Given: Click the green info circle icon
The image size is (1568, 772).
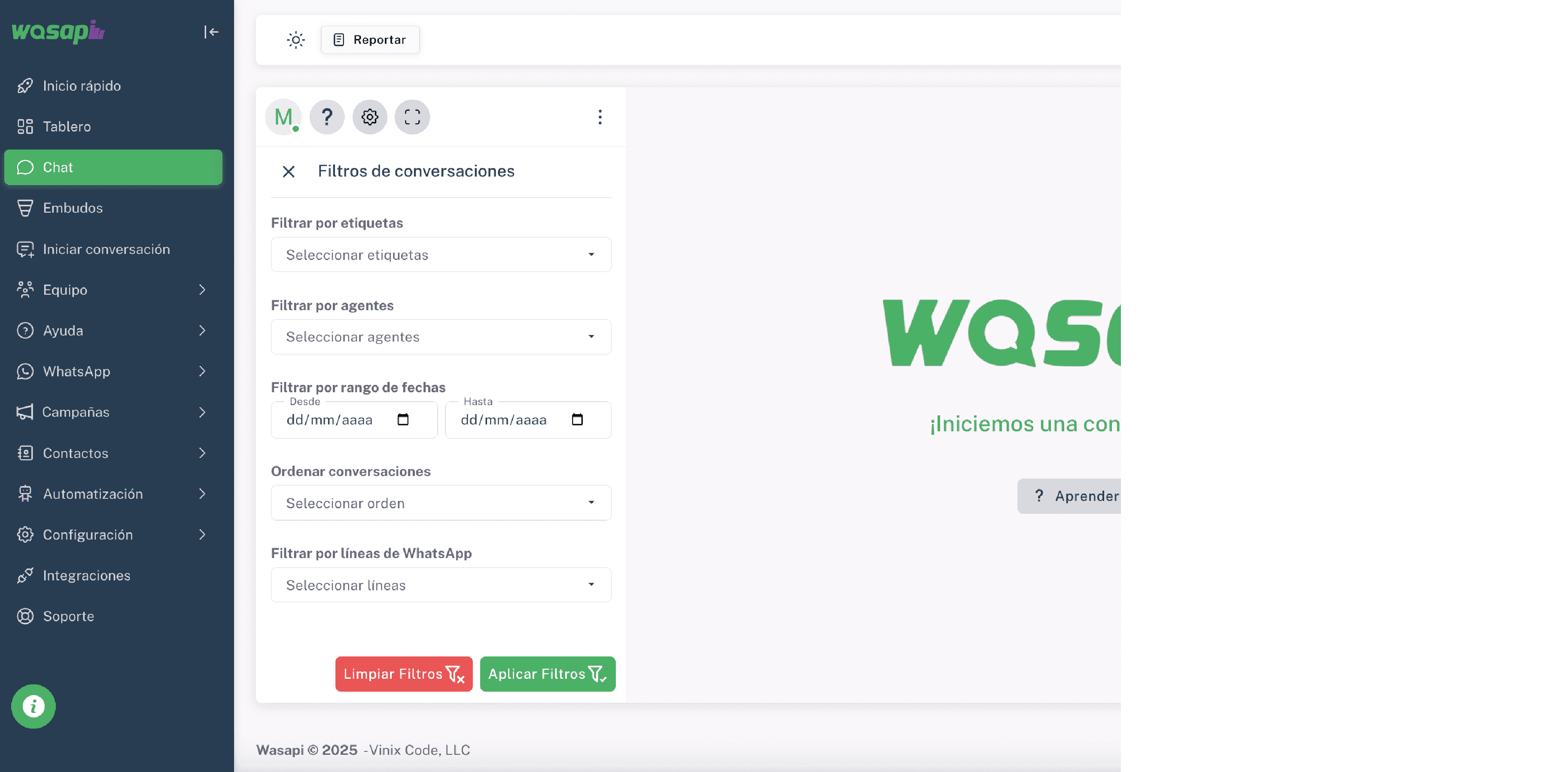Looking at the screenshot, I should (33, 706).
